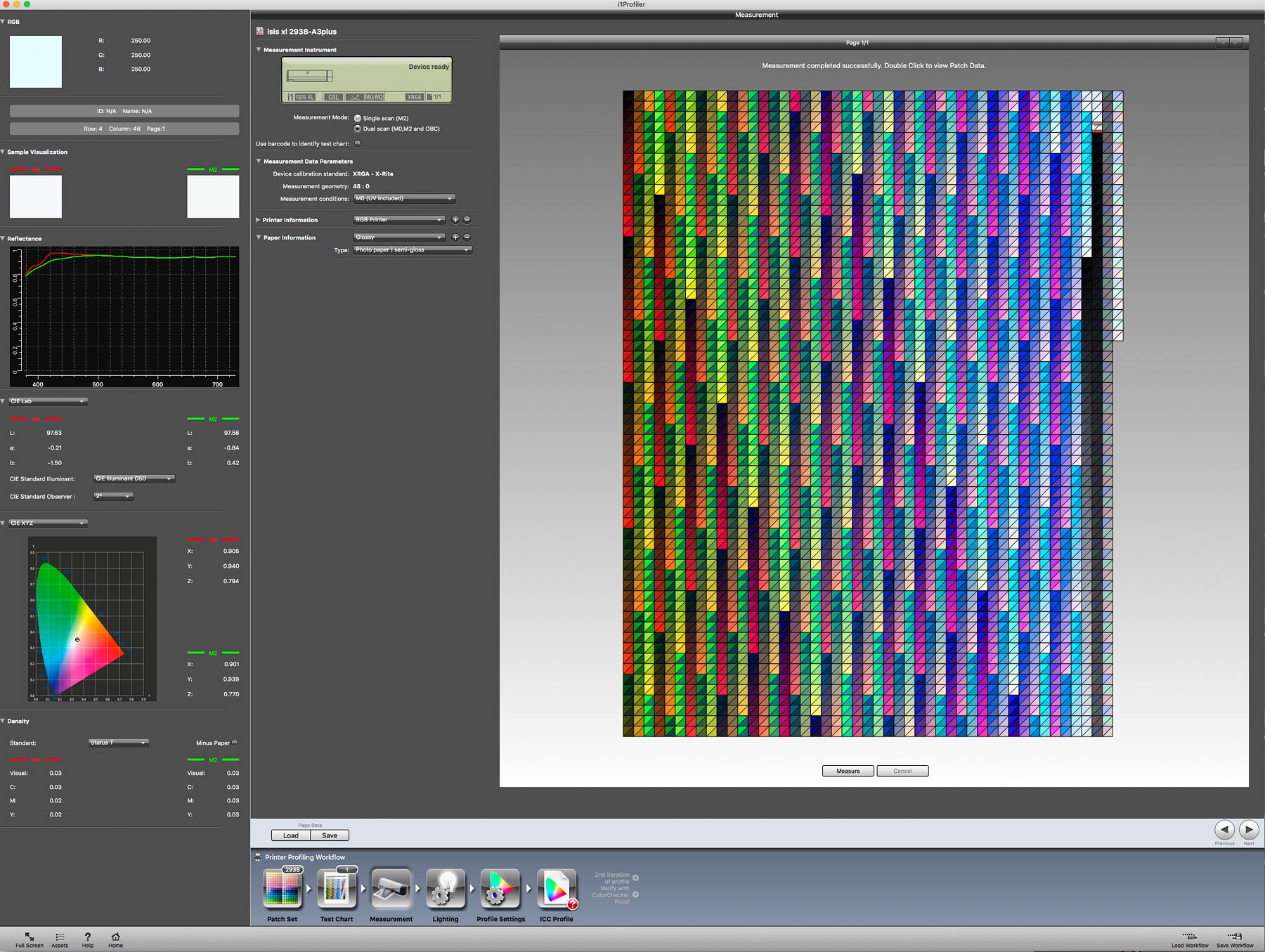1265x952 pixels.
Task: Collapse Measurement Instrument section
Action: (x=259, y=50)
